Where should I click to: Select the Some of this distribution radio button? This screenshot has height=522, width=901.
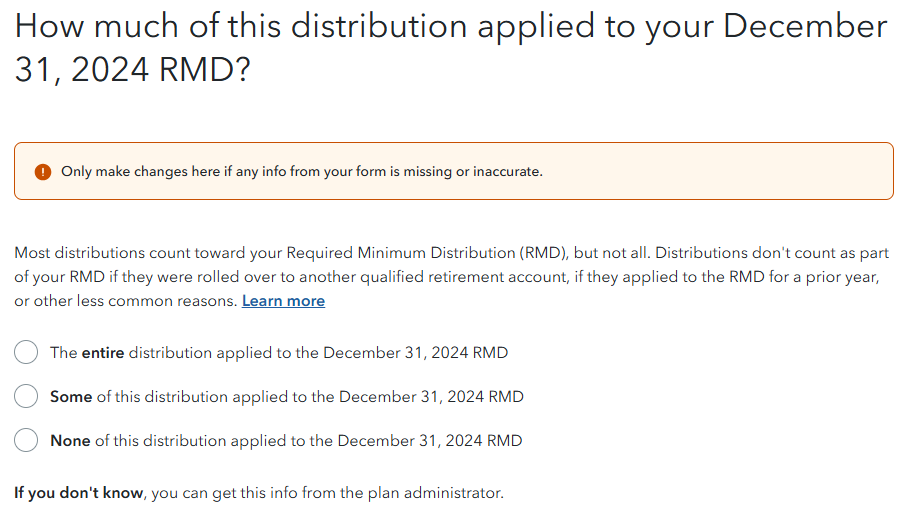tap(26, 396)
